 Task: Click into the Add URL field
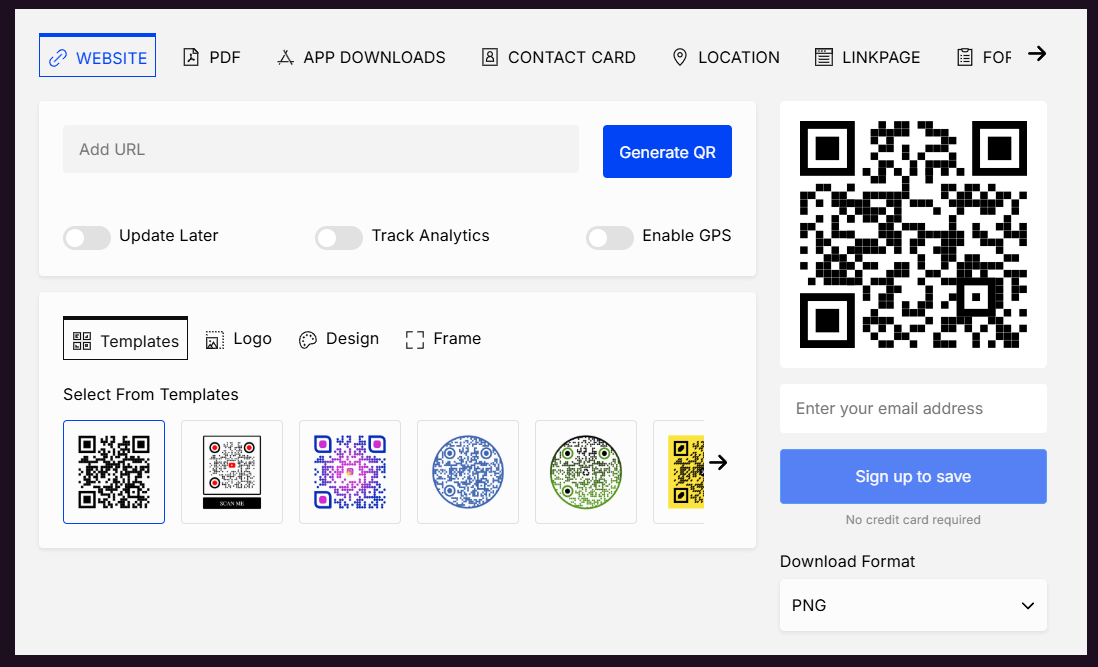[x=321, y=149]
